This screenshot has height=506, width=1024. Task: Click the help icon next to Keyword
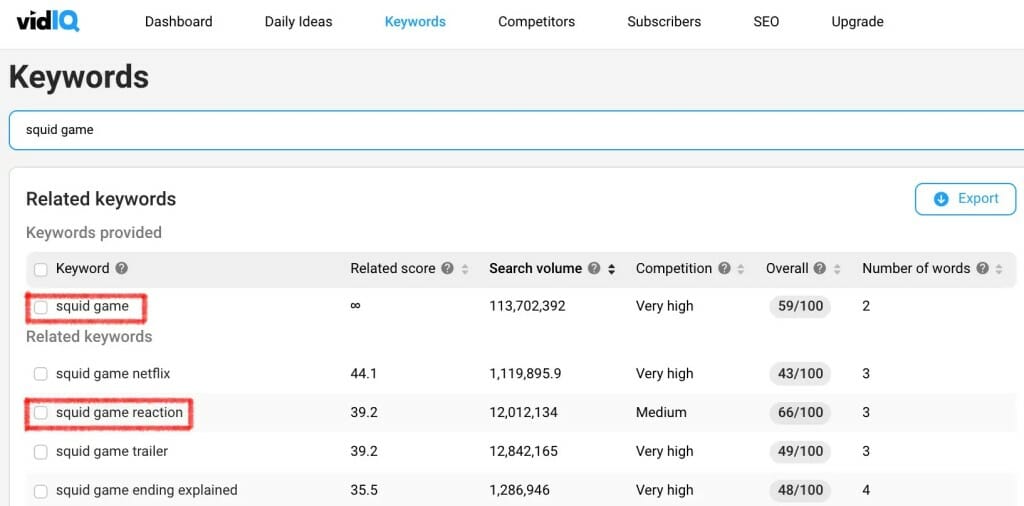122,269
